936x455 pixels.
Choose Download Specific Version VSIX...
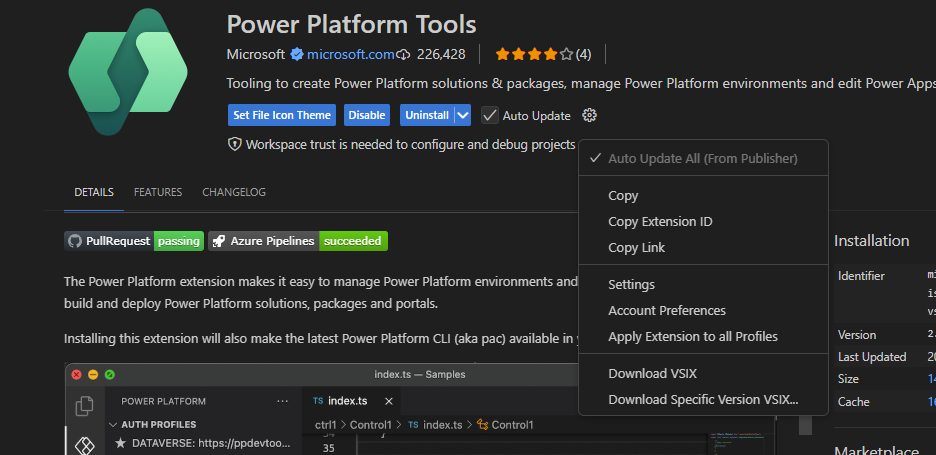[703, 399]
